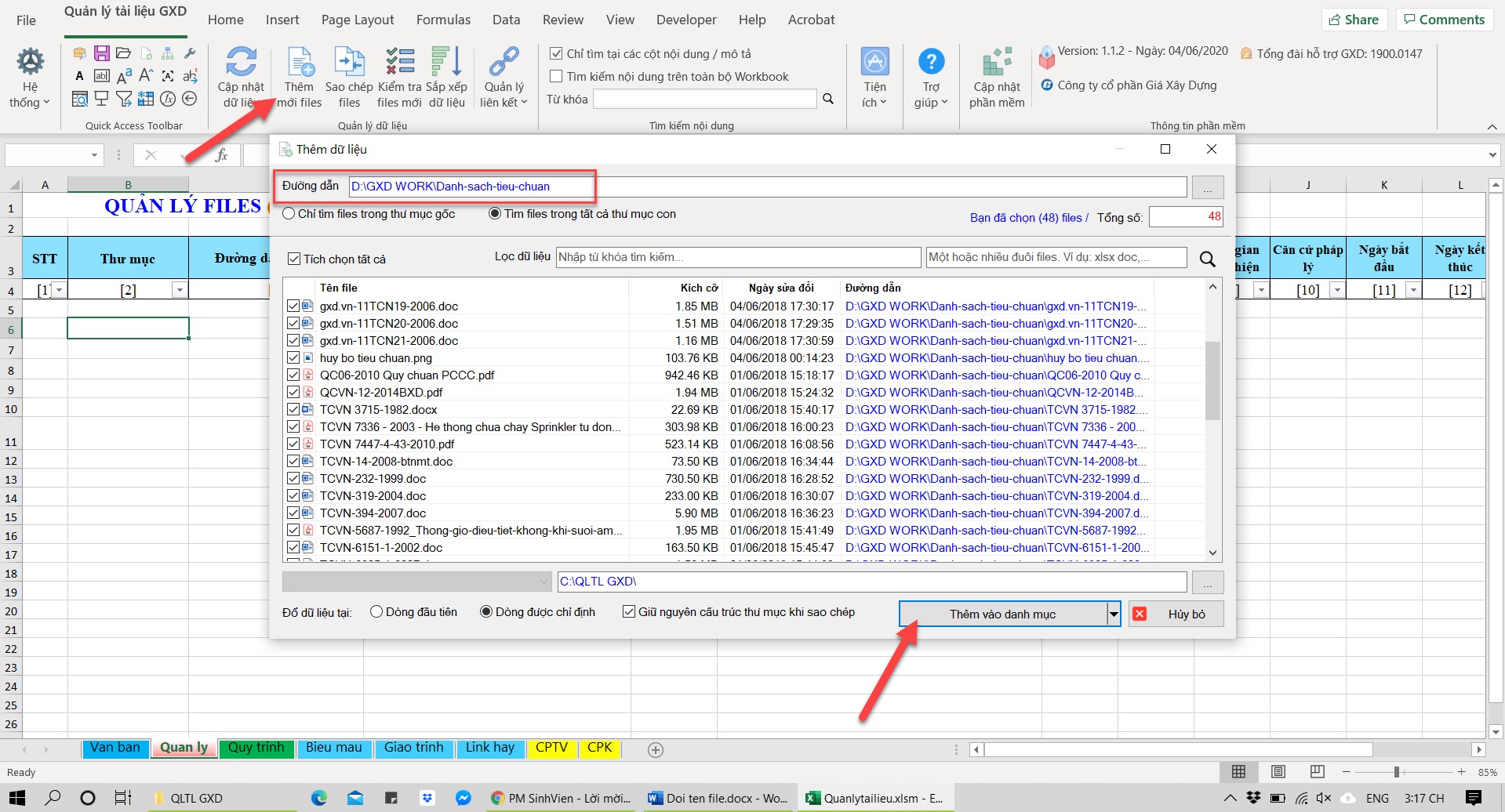Click the Hủy bỏ button

tap(1176, 614)
